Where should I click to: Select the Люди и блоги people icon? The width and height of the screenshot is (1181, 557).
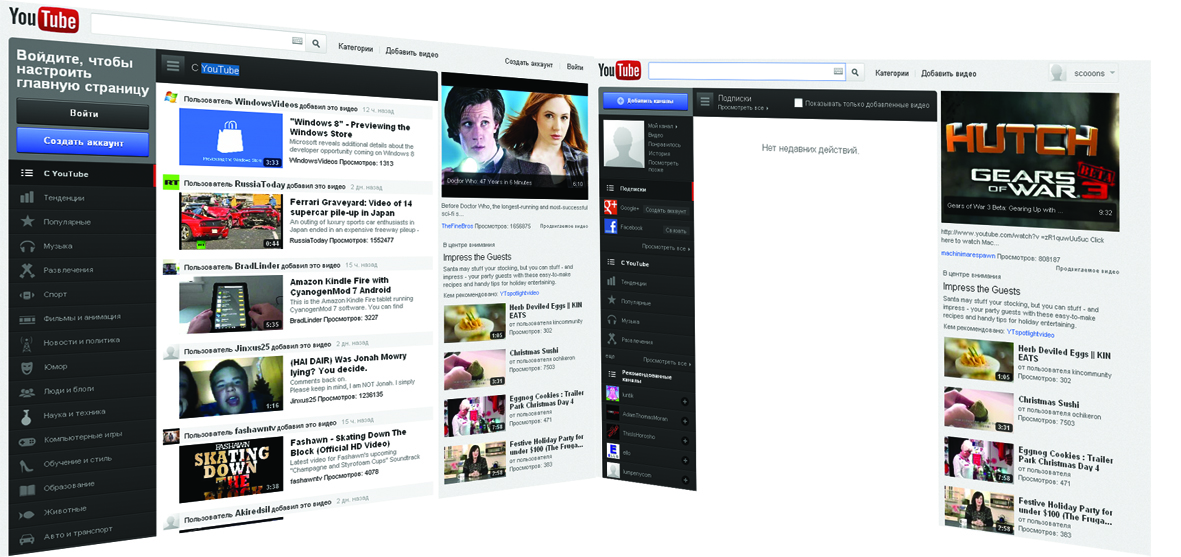27,391
